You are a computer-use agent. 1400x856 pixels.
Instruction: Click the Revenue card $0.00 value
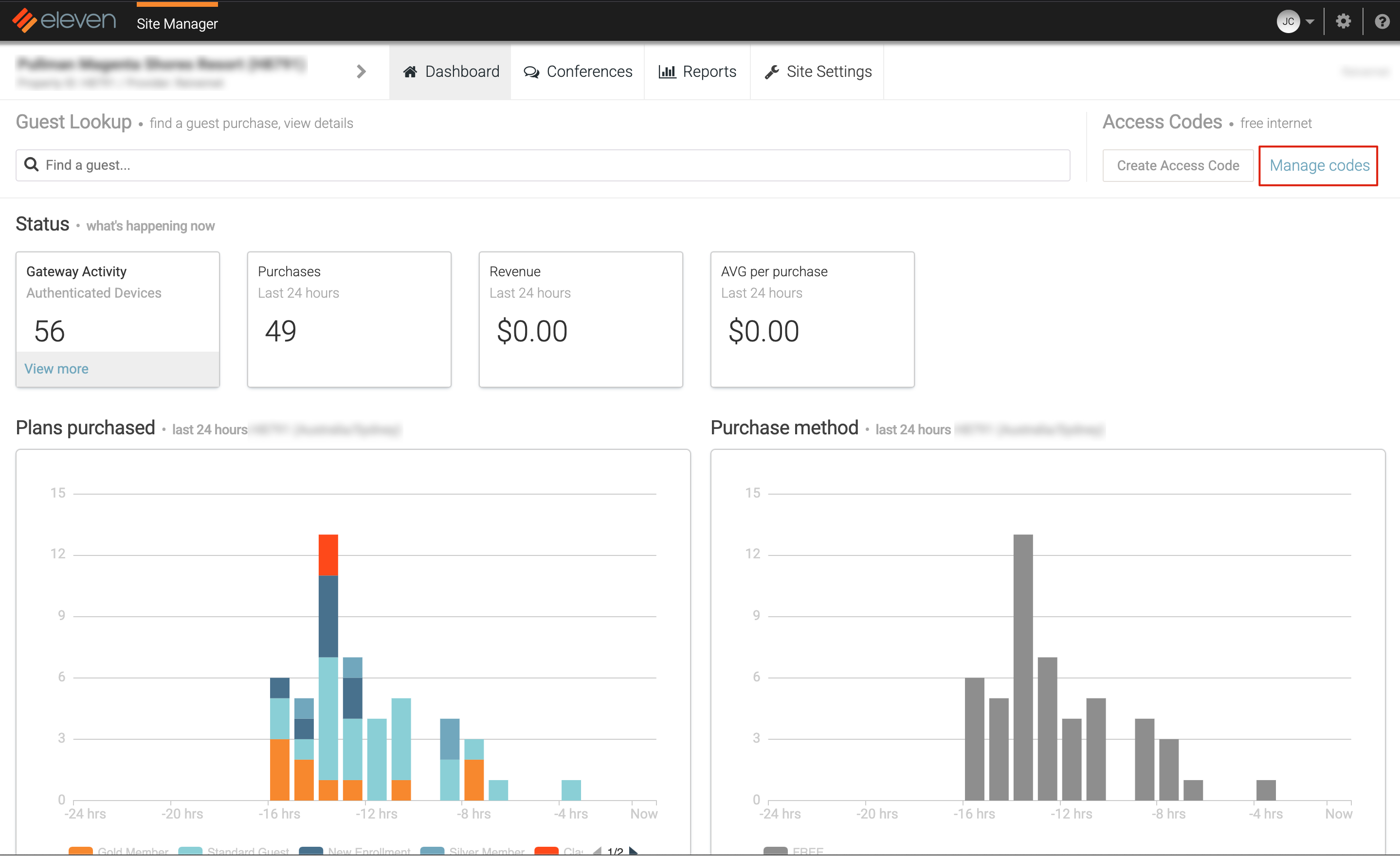(532, 331)
